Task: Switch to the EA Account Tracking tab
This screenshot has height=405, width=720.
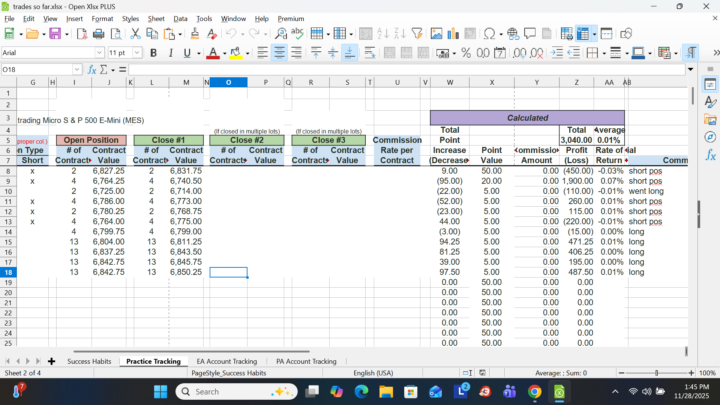Action: coord(227,361)
